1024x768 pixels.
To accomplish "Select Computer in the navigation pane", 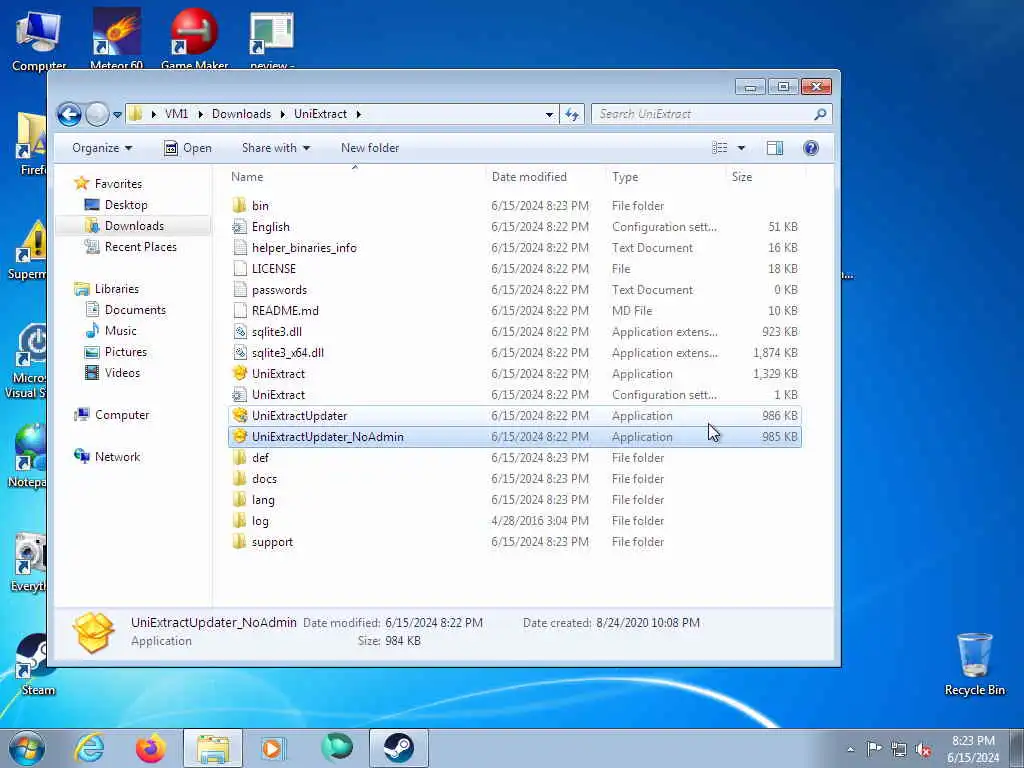I will 121,415.
